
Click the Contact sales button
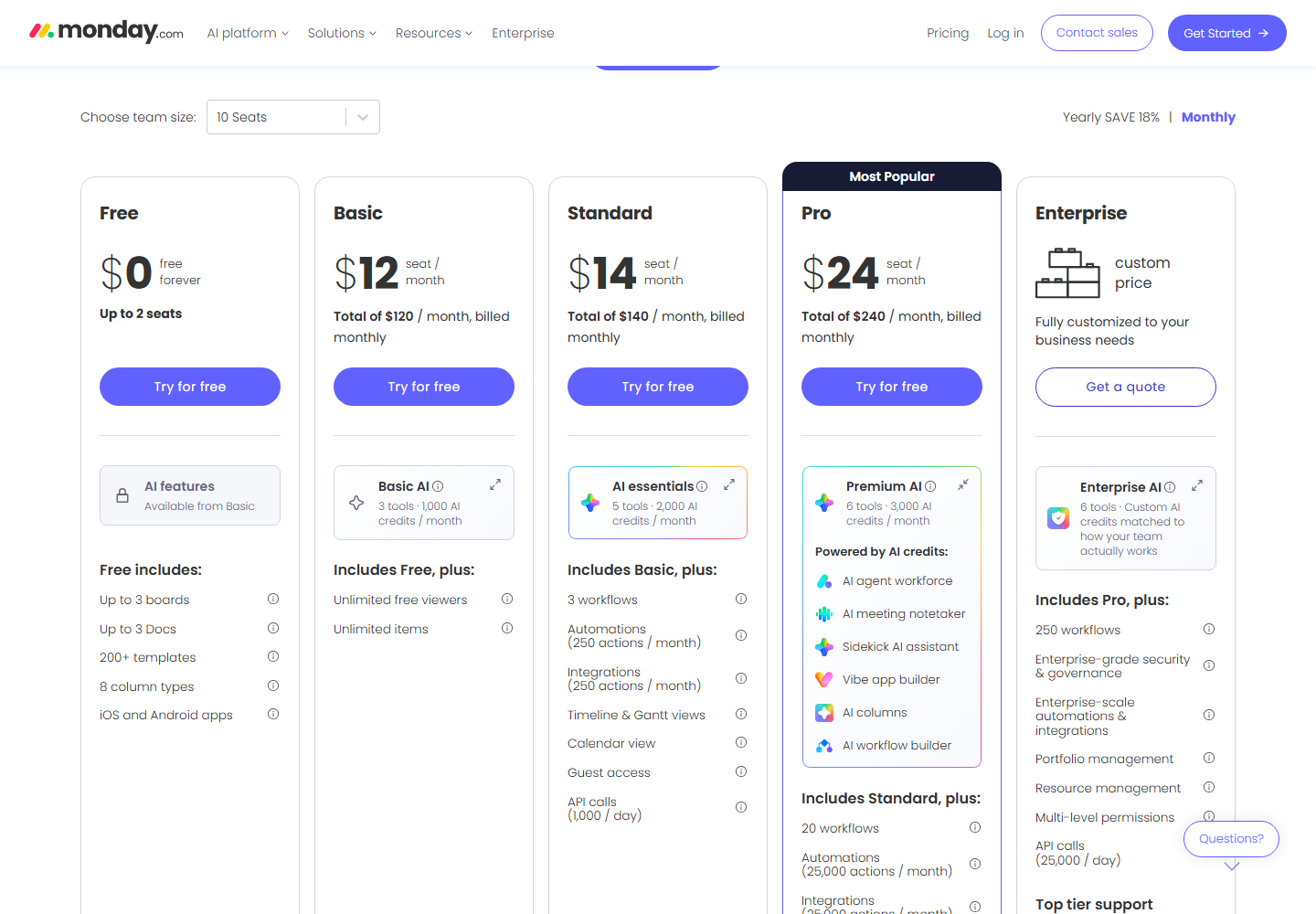pyautogui.click(x=1097, y=33)
